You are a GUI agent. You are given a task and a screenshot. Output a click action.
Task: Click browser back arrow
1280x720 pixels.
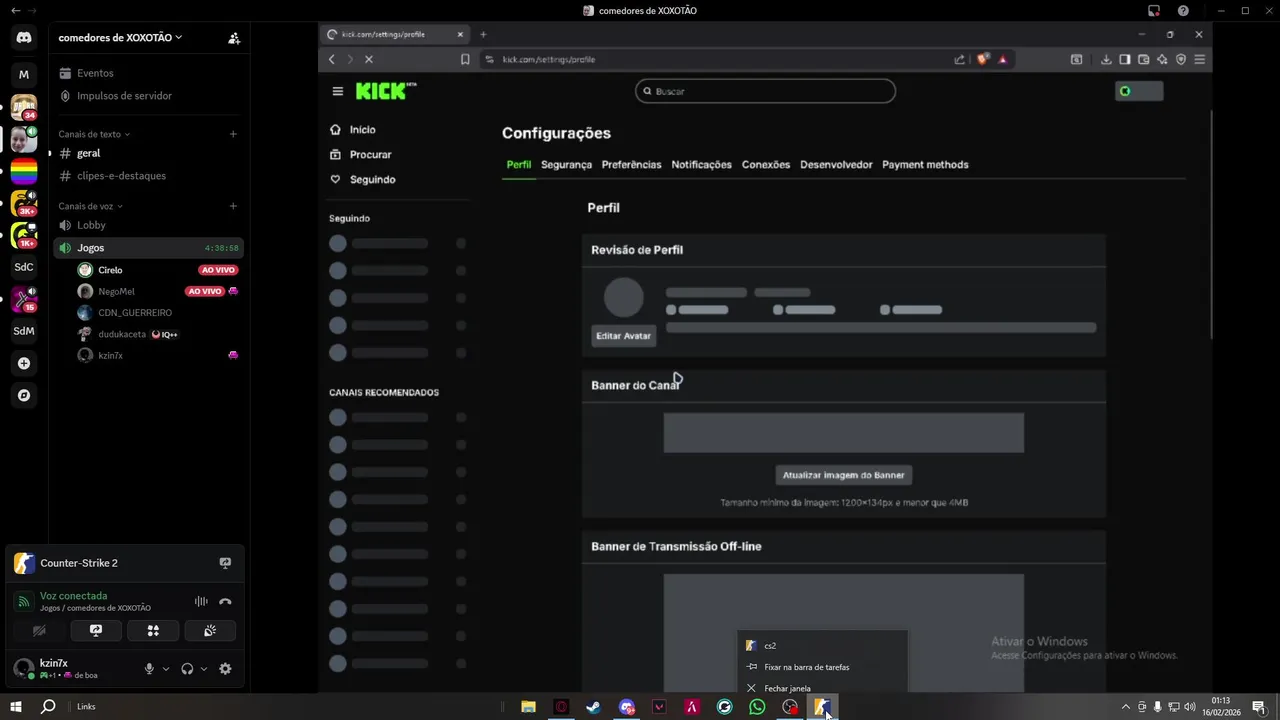332,59
